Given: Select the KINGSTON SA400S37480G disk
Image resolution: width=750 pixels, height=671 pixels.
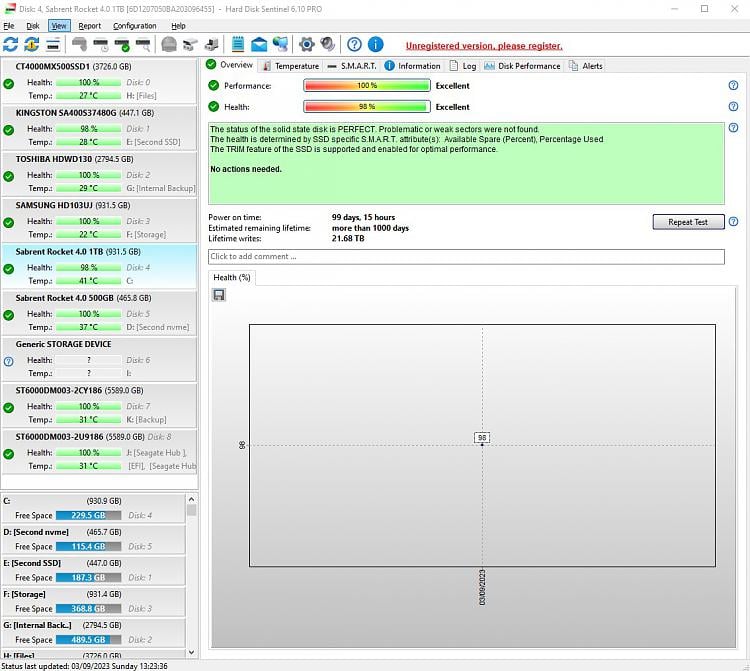Looking at the screenshot, I should coord(99,127).
